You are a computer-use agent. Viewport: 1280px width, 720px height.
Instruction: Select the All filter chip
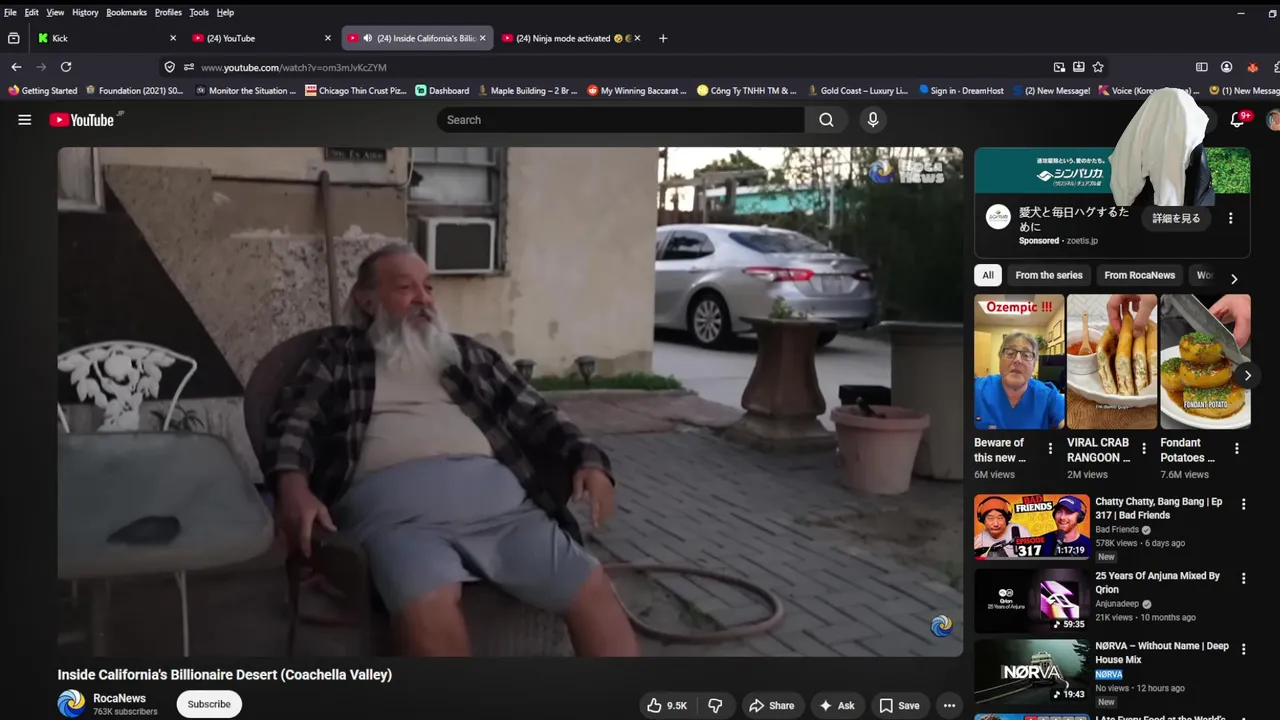(x=988, y=275)
